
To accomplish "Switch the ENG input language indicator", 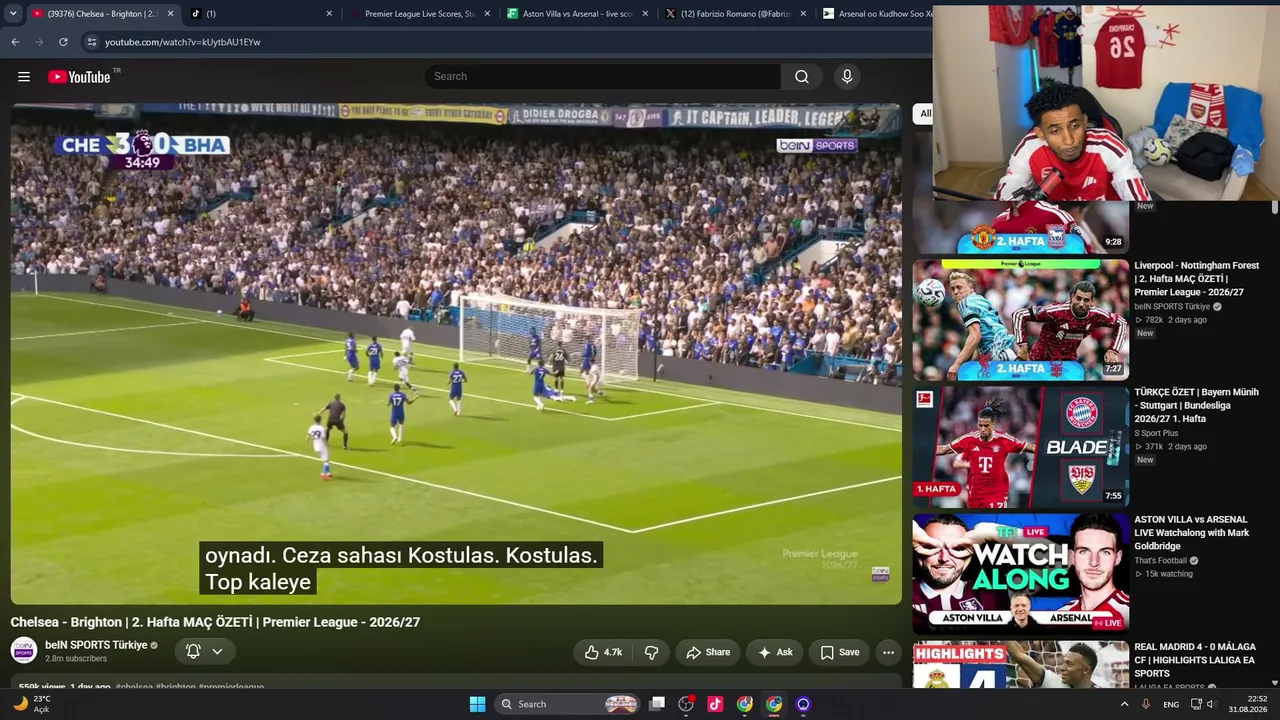I will pos(1171,704).
